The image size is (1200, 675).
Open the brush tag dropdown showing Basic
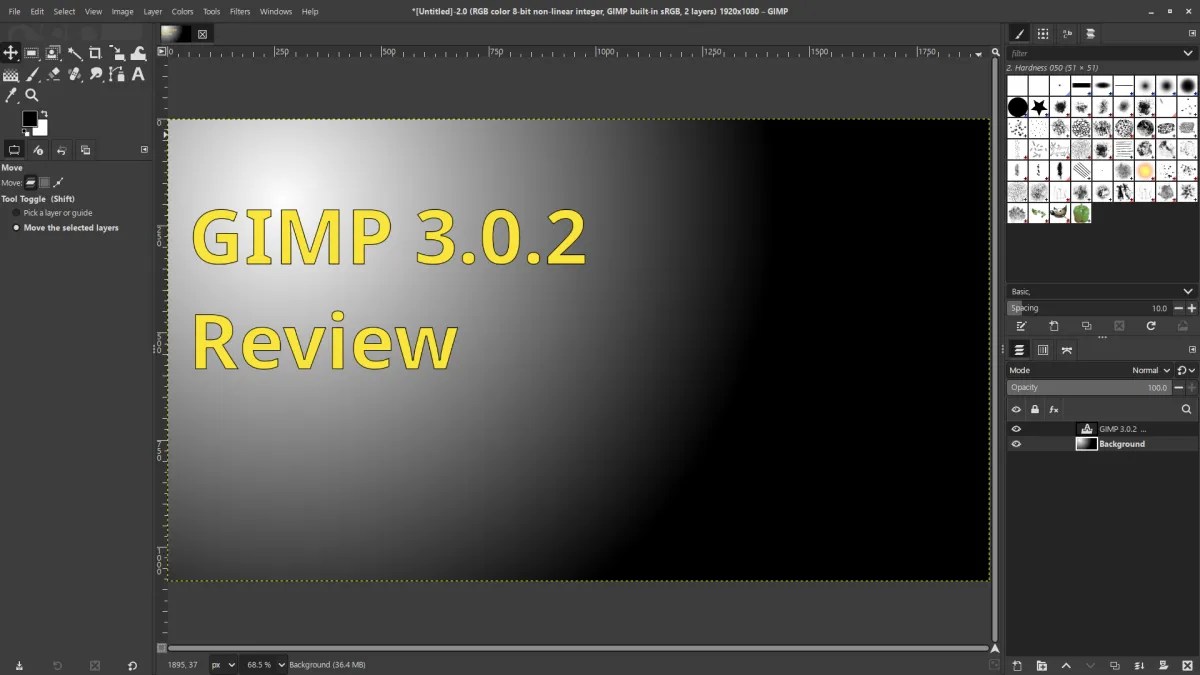click(x=1101, y=291)
